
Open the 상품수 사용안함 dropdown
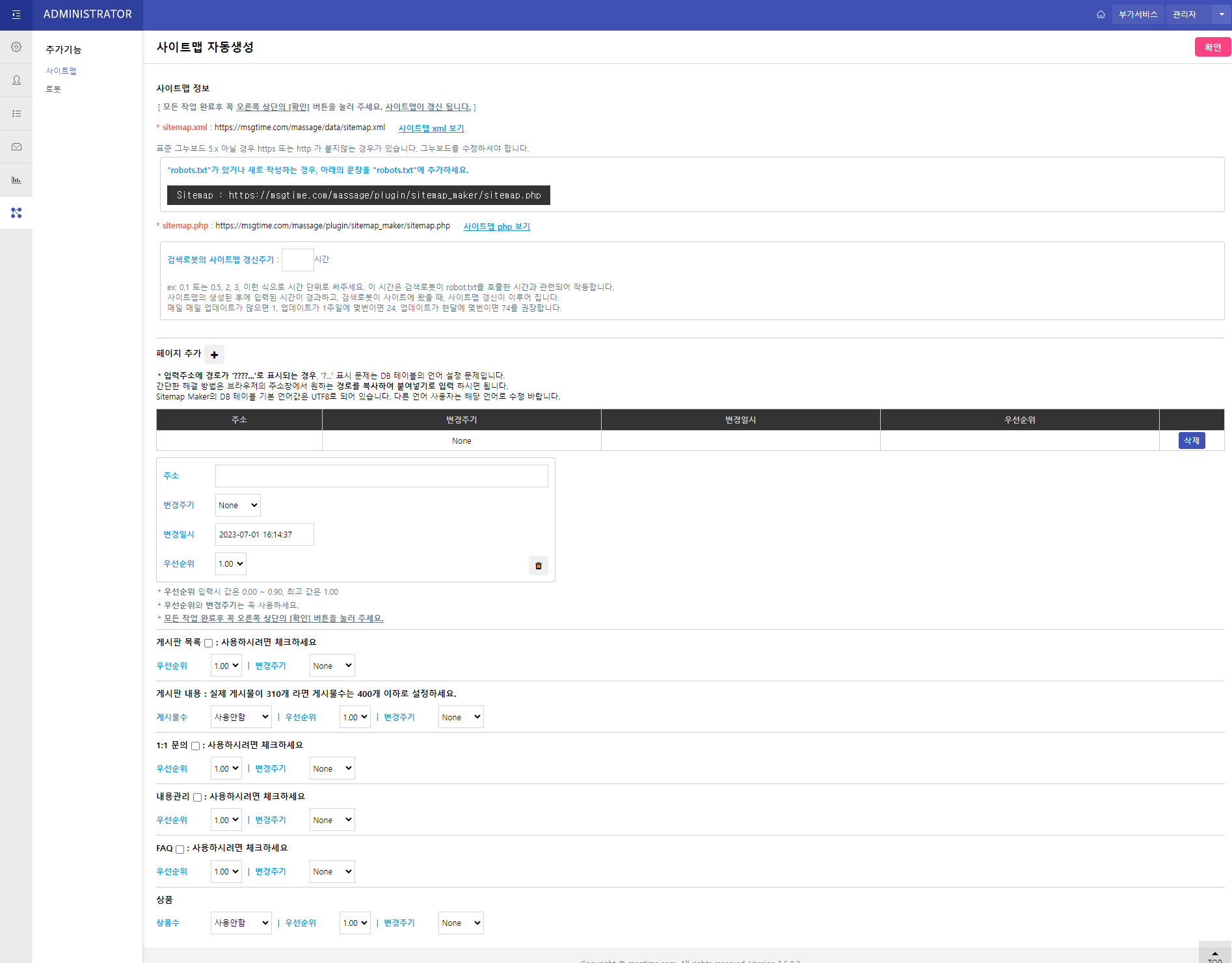click(x=241, y=923)
